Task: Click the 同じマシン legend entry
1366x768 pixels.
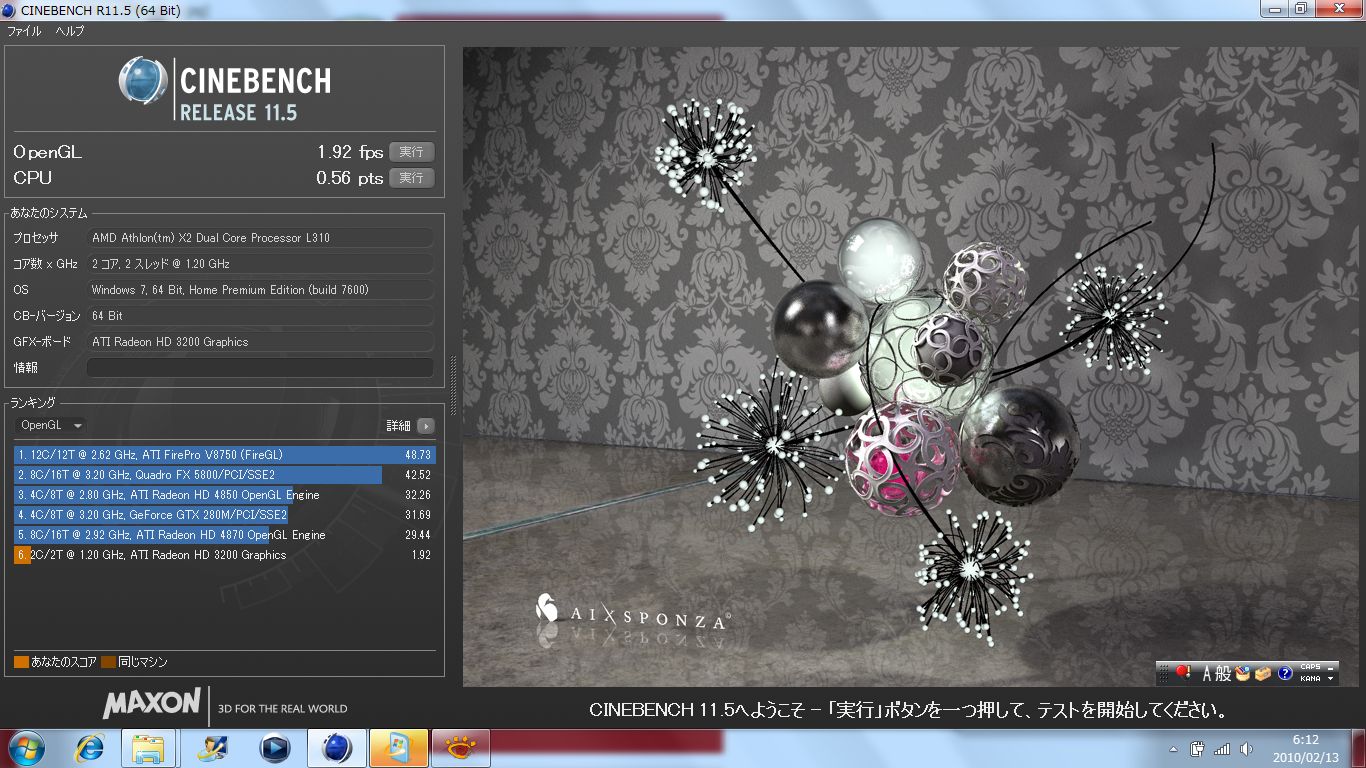Action: coord(135,662)
